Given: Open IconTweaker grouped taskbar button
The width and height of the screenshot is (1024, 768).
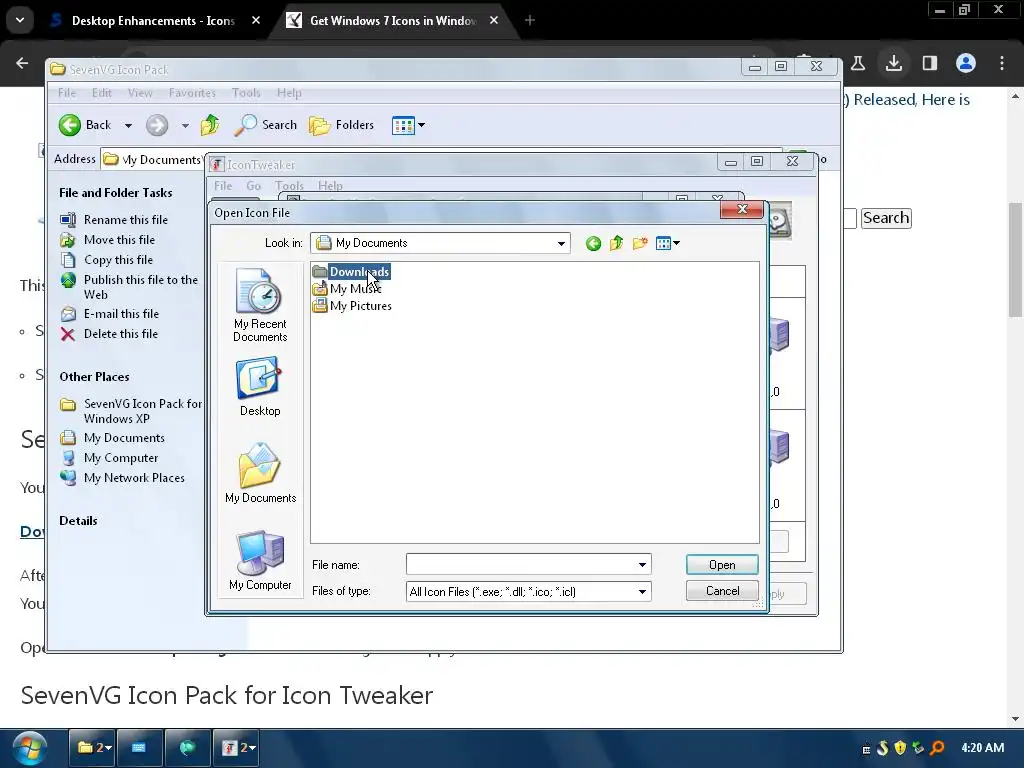Looking at the screenshot, I should click(x=237, y=747).
